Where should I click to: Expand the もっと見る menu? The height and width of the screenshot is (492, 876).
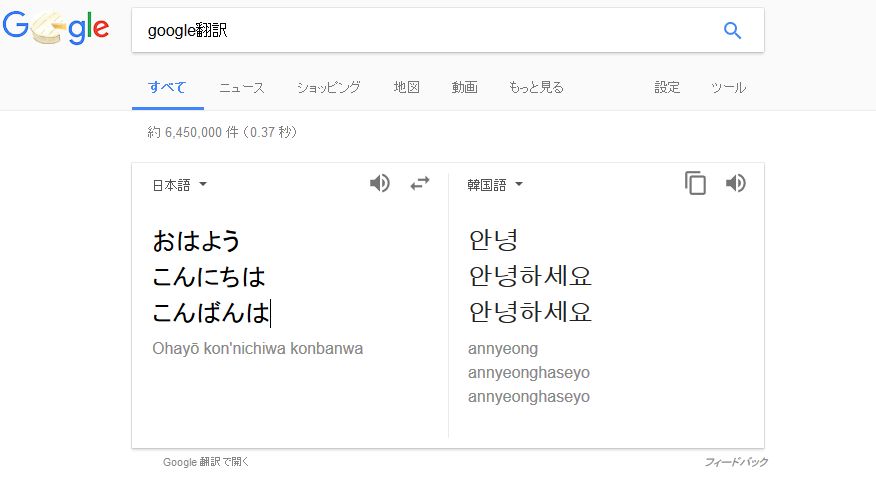point(536,87)
